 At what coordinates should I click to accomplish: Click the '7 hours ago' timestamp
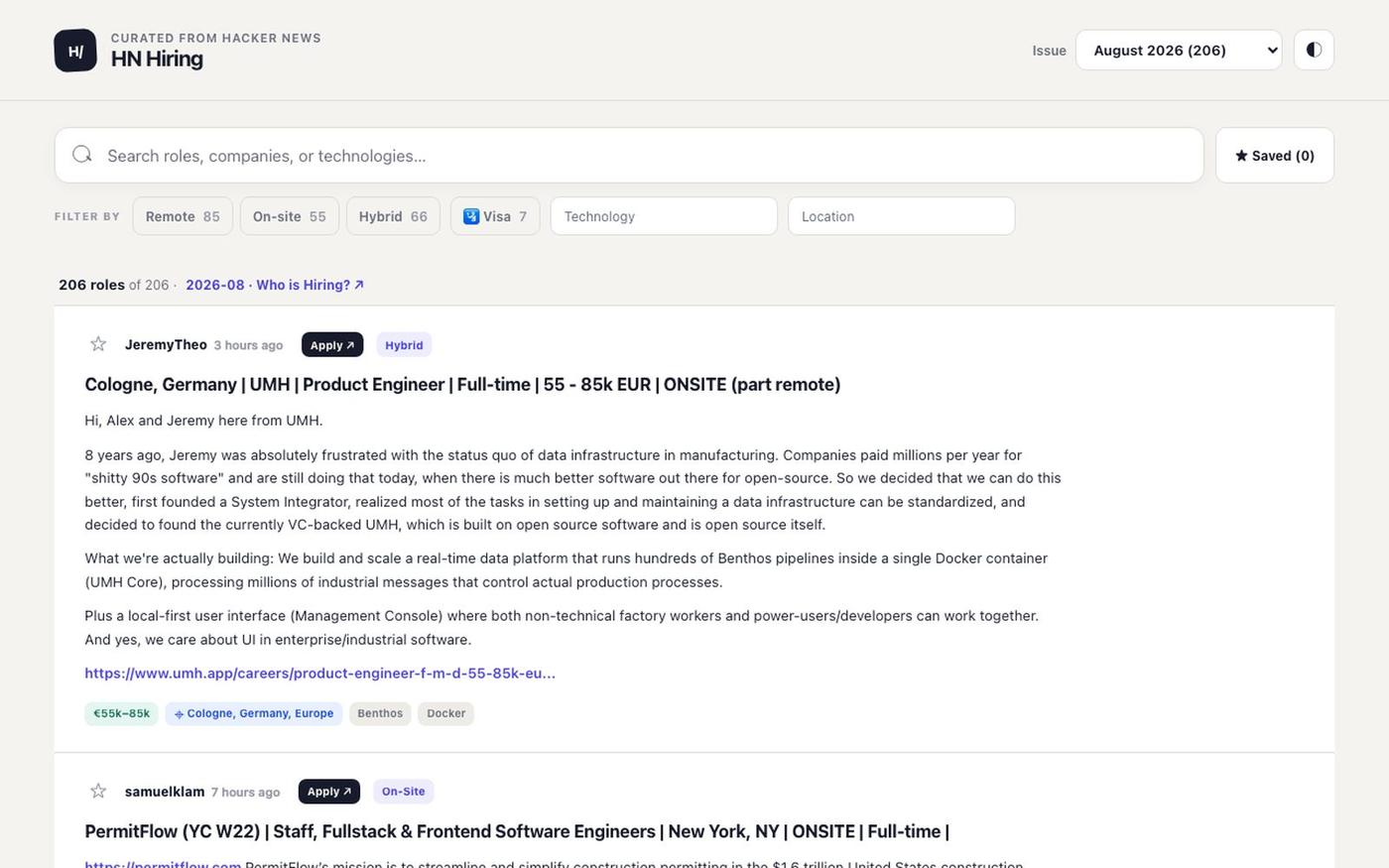point(245,792)
